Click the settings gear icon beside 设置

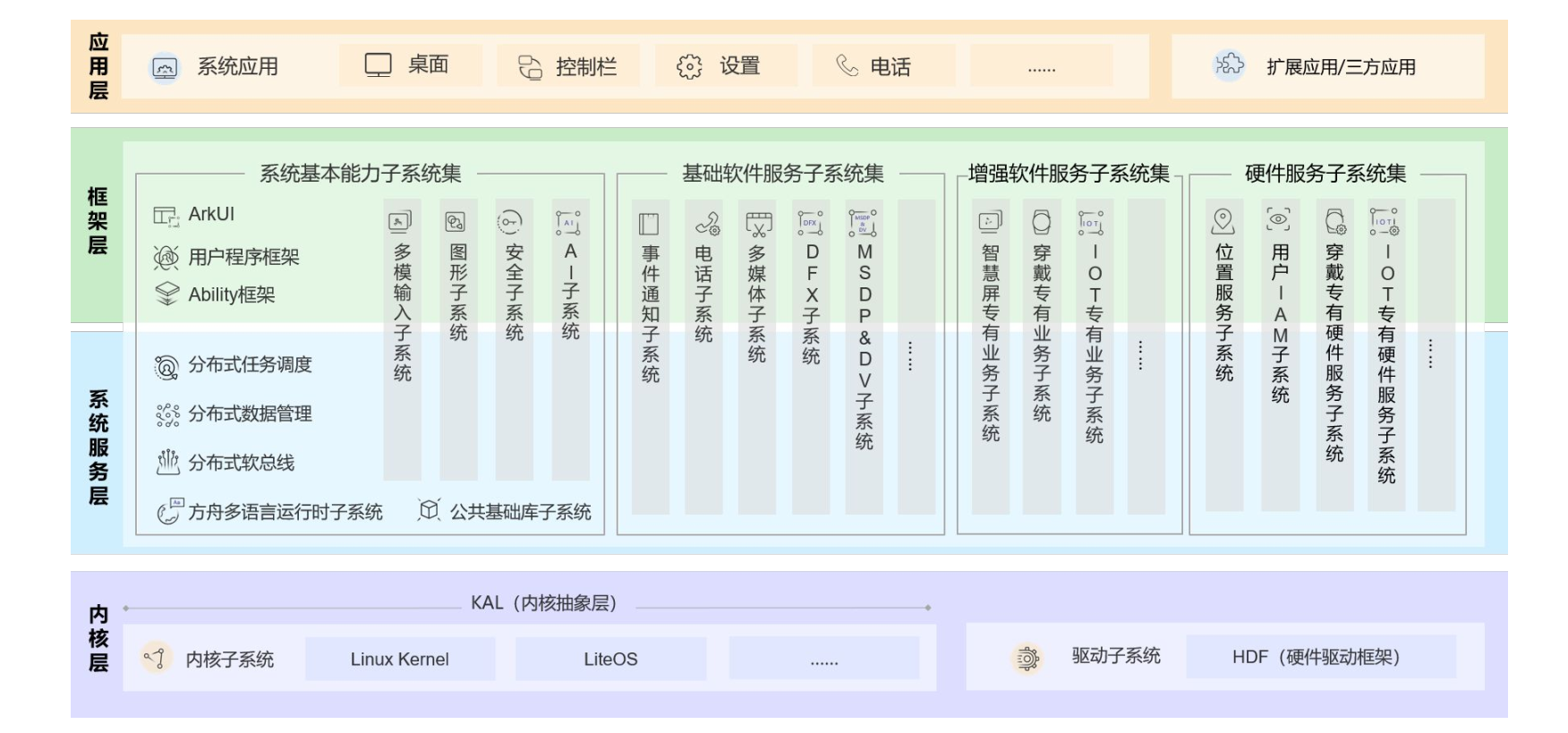[x=689, y=67]
